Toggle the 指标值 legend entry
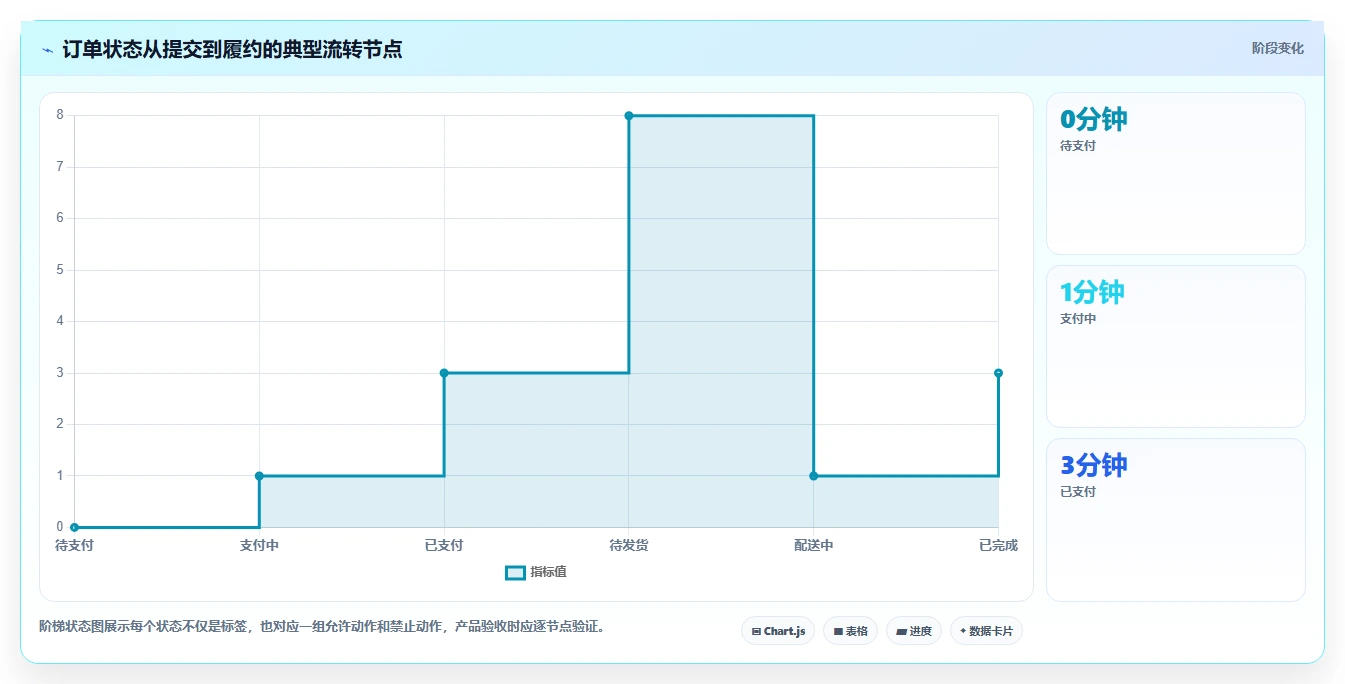Screen dimensions: 1345x684 [x=536, y=572]
